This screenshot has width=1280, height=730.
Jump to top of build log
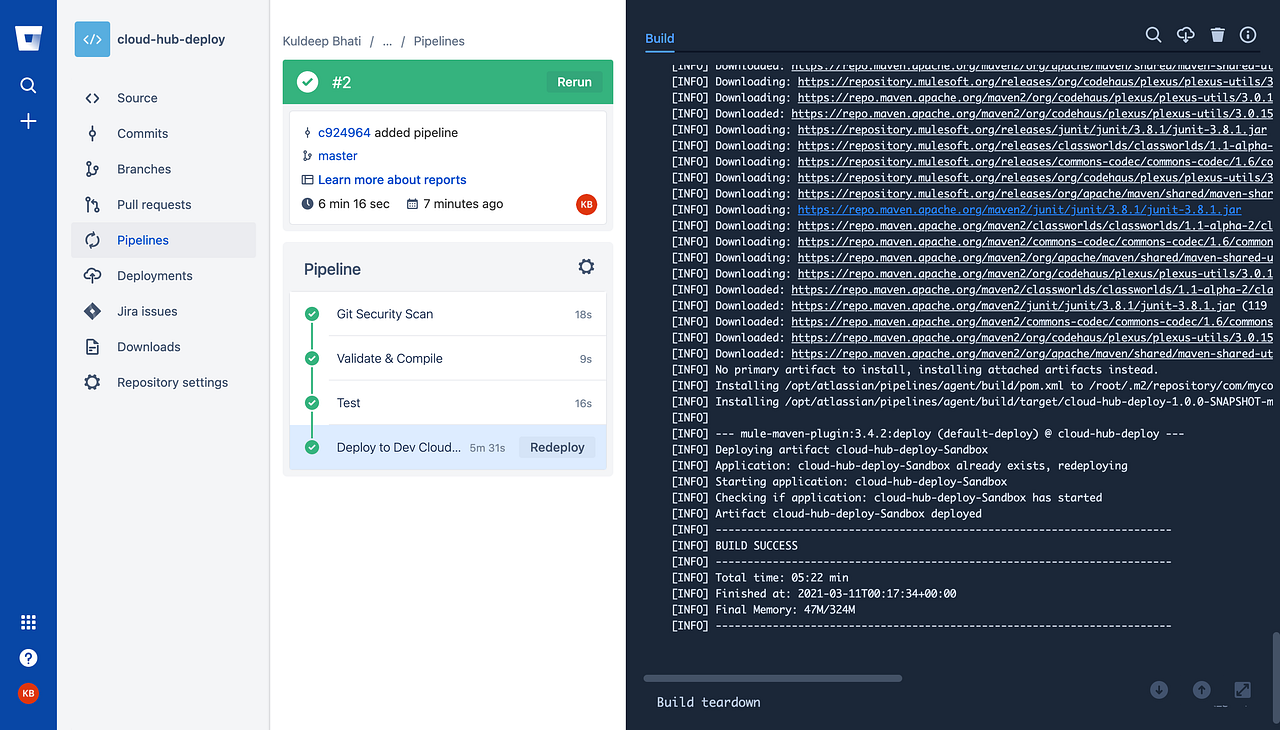tap(1201, 690)
